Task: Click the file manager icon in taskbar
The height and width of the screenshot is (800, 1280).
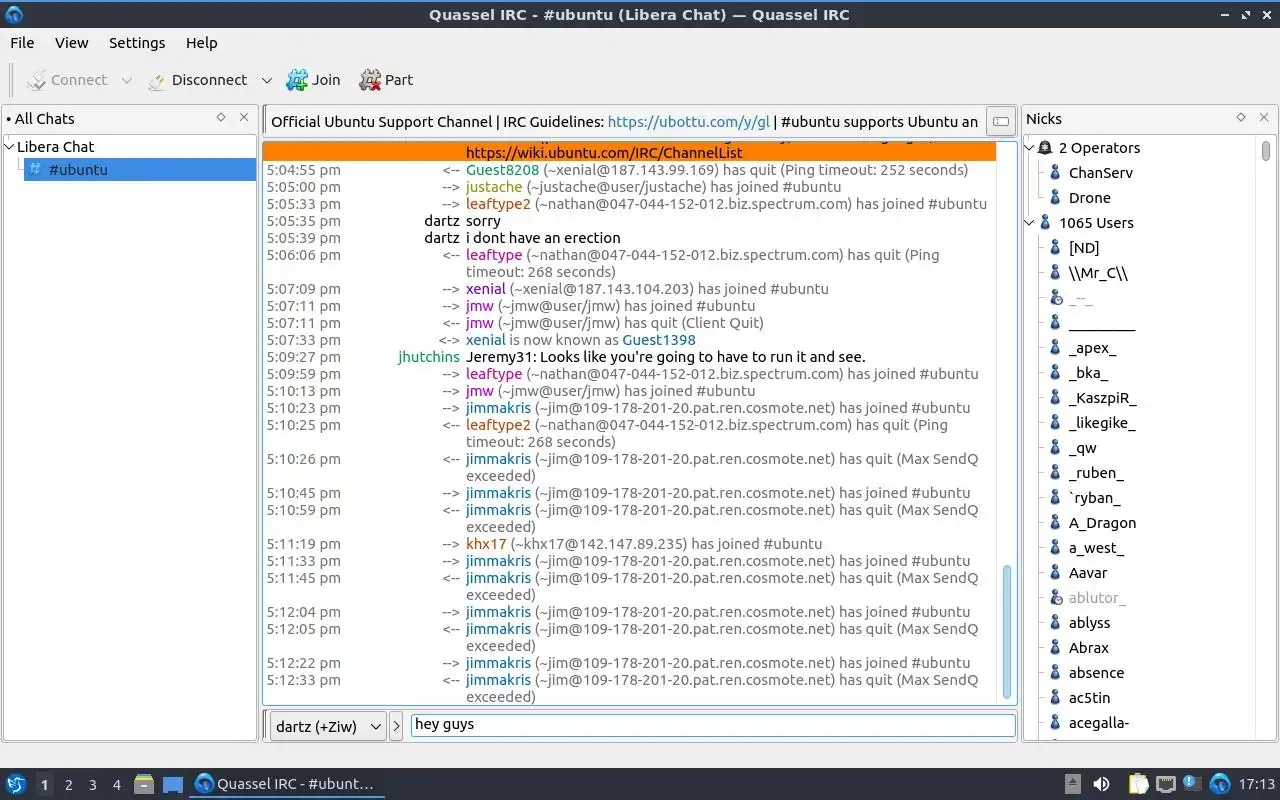Action: tap(144, 784)
